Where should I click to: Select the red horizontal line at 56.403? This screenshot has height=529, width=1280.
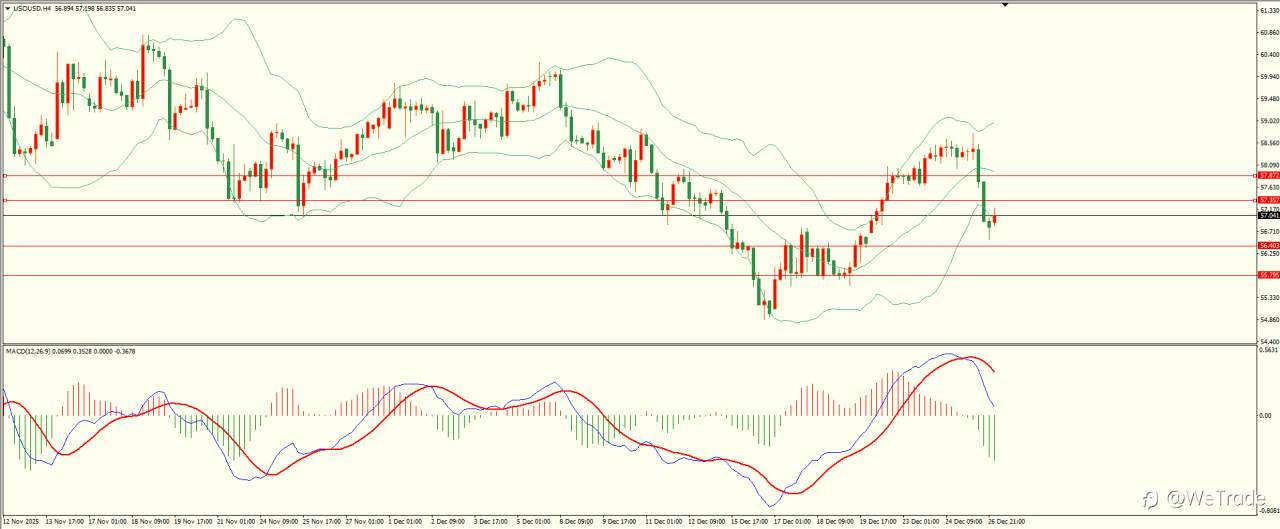click(x=630, y=246)
